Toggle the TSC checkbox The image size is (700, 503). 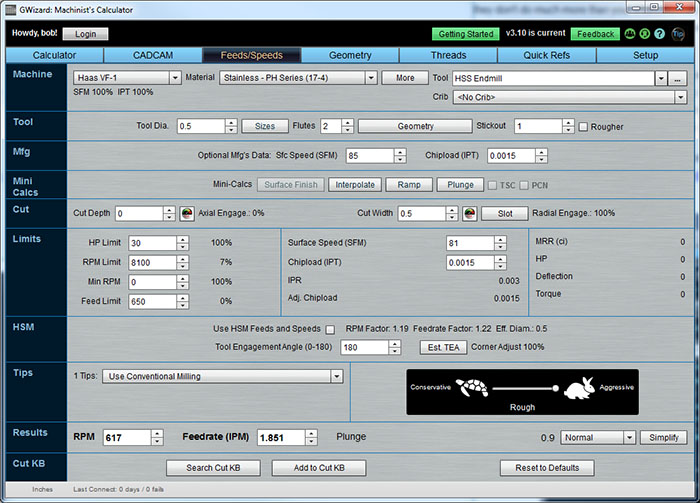pos(492,185)
